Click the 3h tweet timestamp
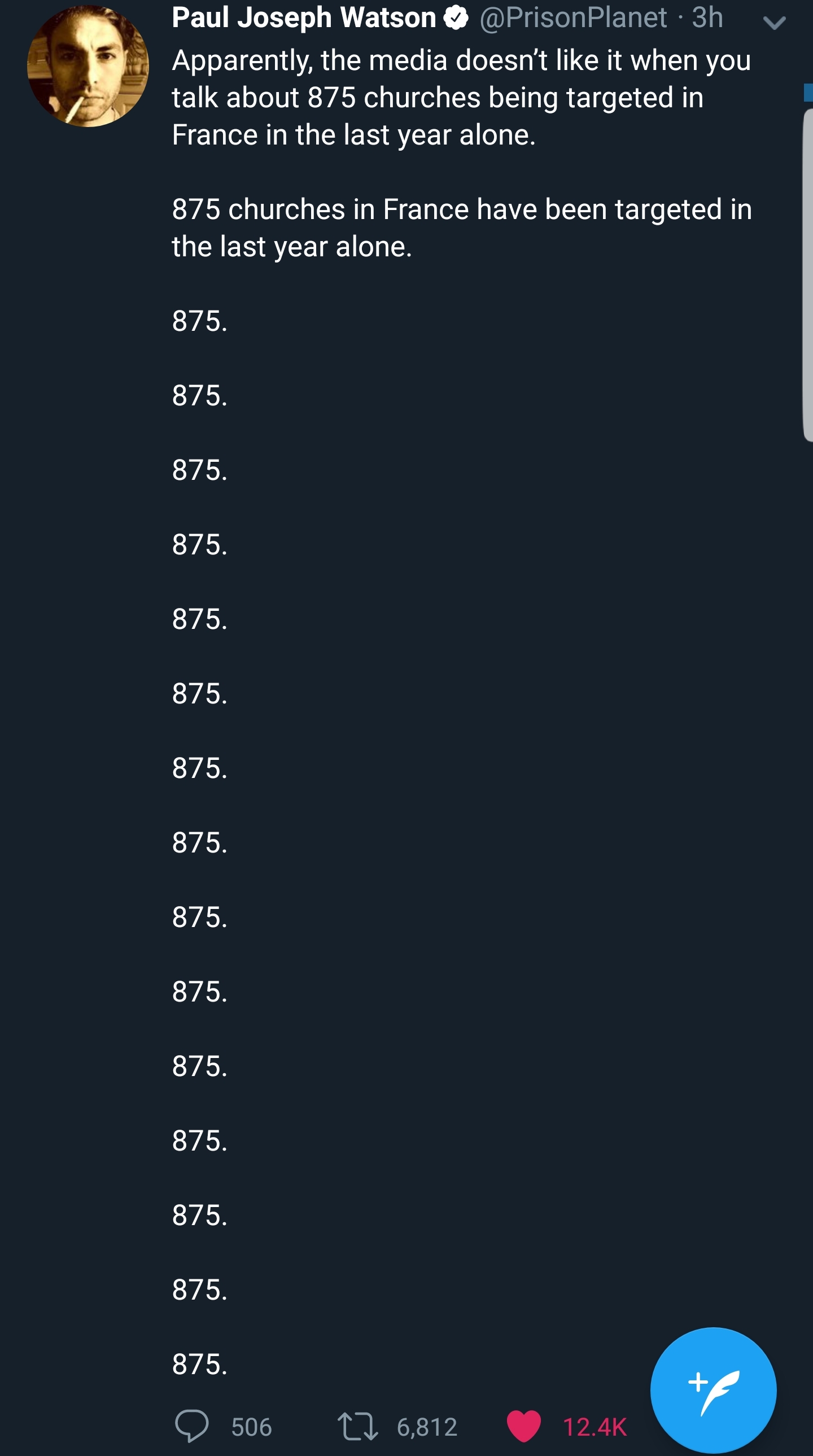Viewport: 813px width, 1456px height. (707, 18)
